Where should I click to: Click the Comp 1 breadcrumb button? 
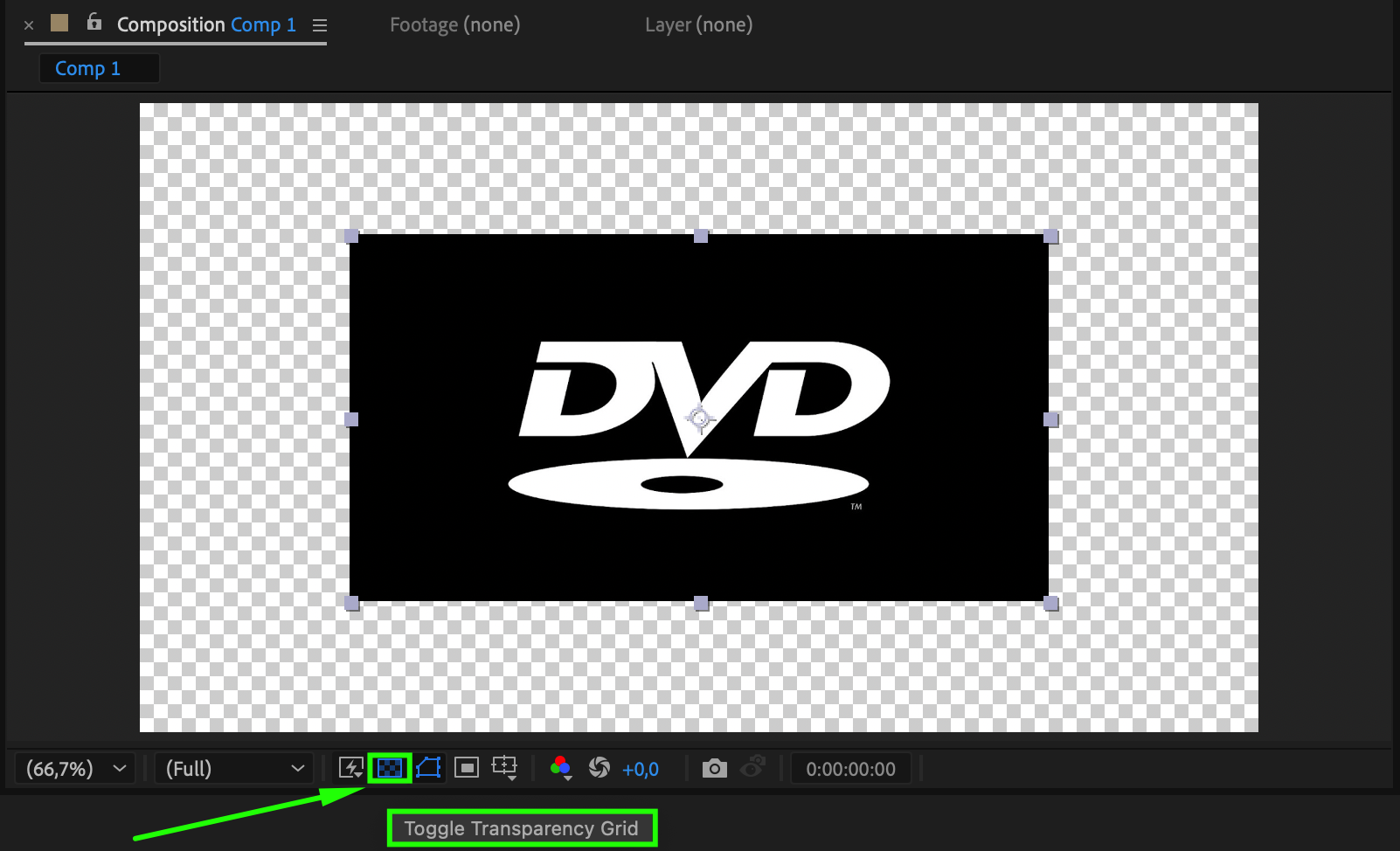[x=99, y=68]
